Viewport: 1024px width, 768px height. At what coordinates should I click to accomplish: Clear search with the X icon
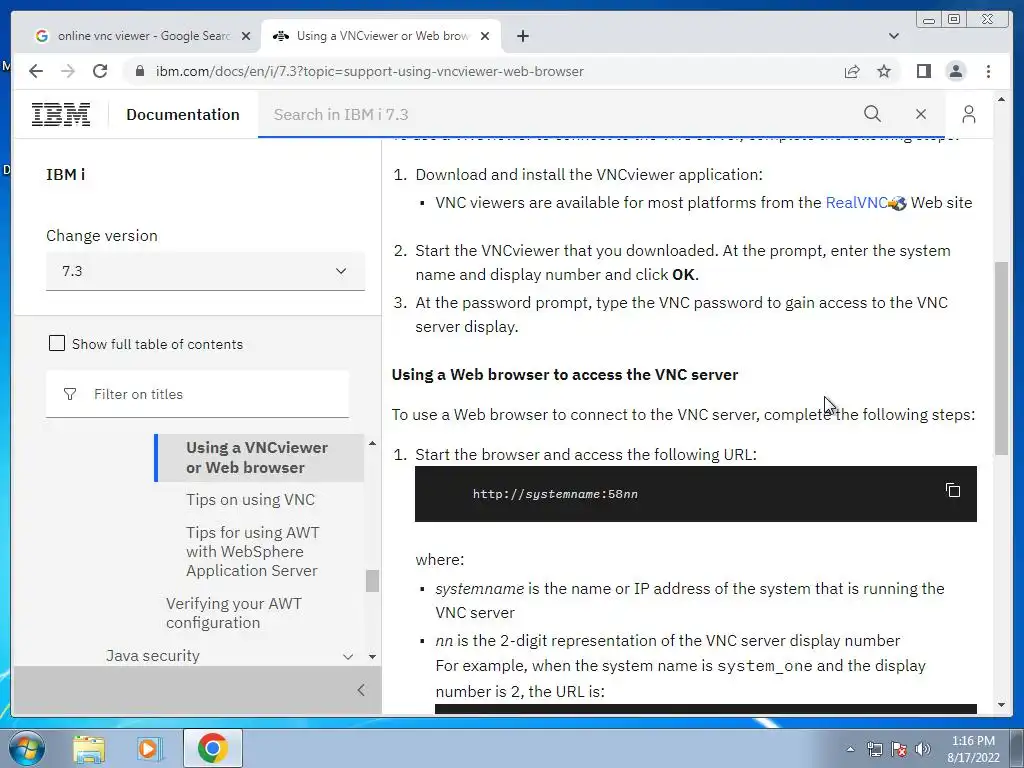click(x=921, y=114)
